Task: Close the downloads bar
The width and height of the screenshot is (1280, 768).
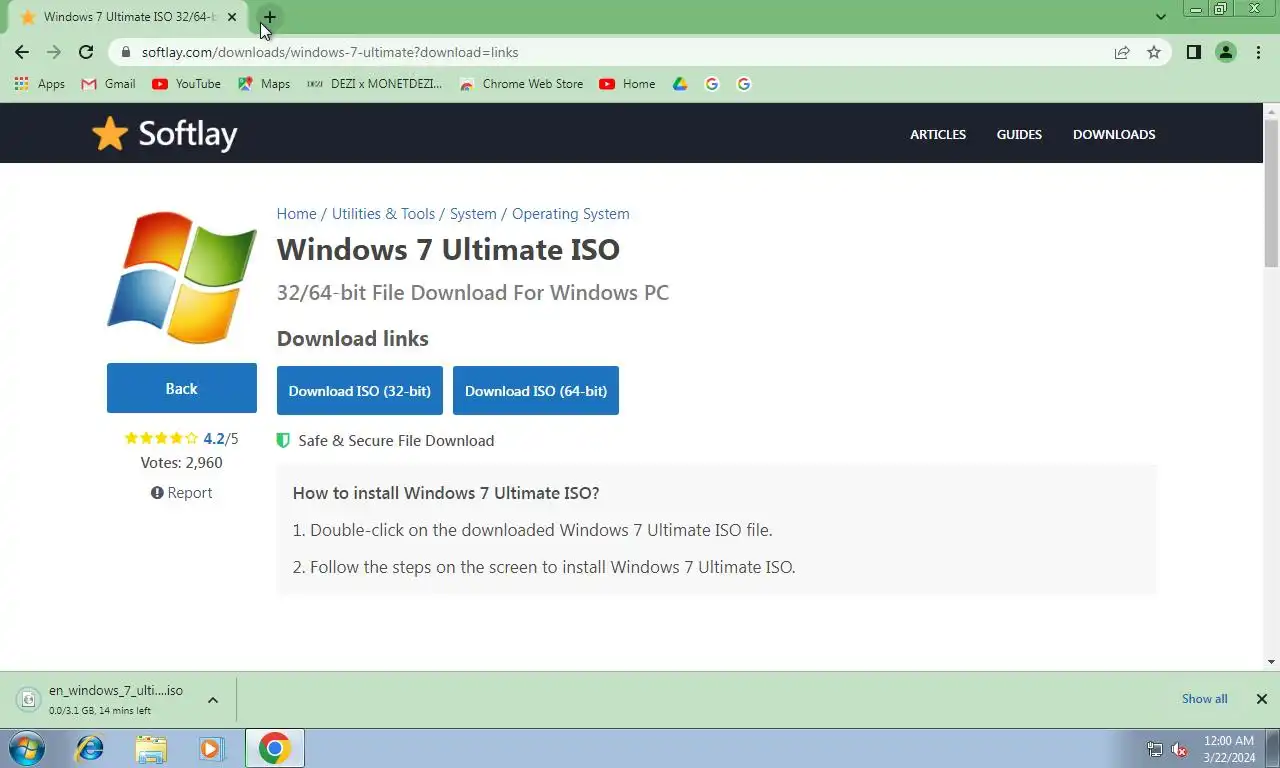Action: point(1261,699)
